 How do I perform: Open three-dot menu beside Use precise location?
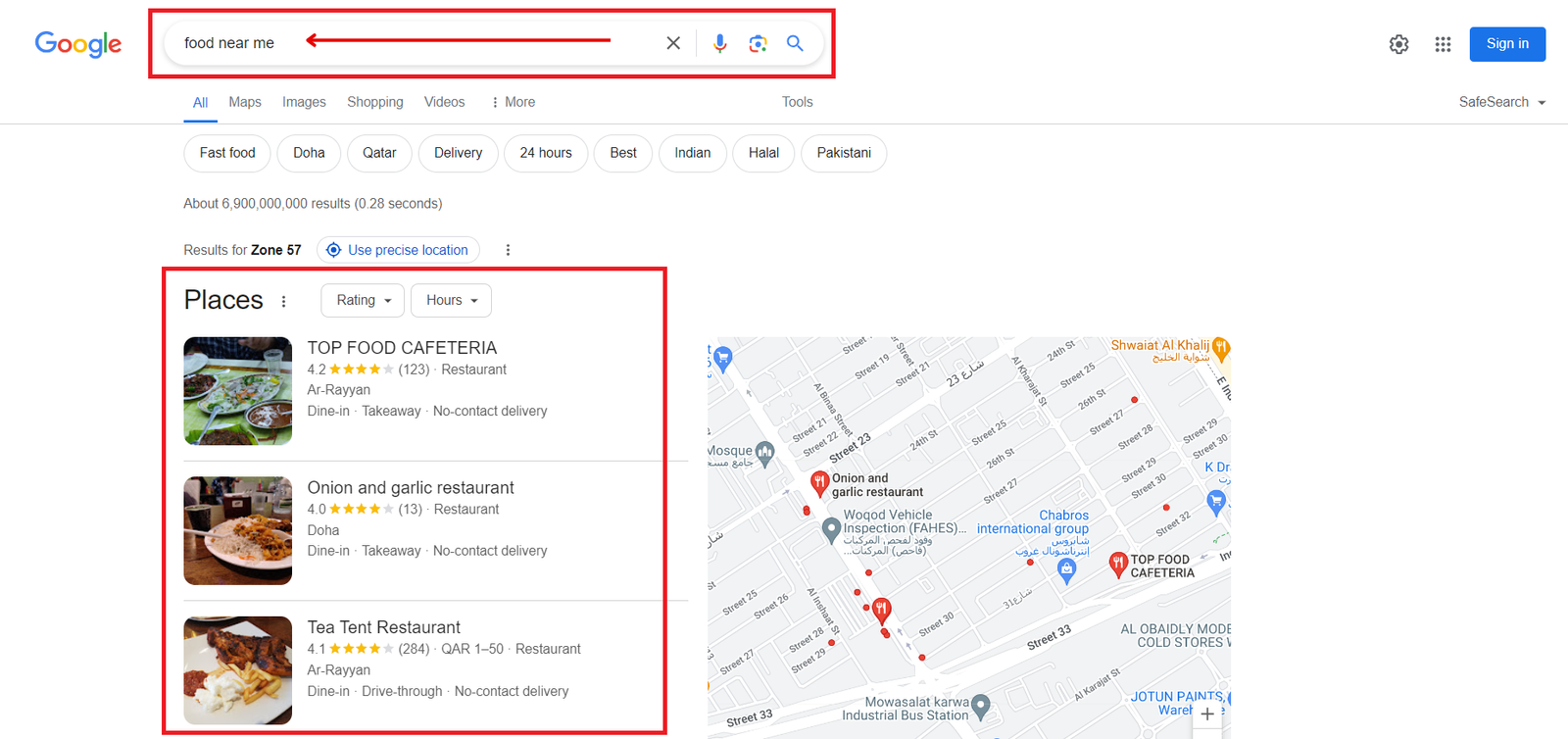tap(508, 250)
